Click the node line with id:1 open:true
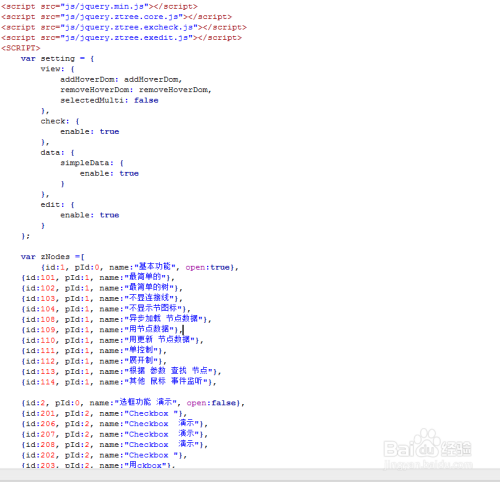This screenshot has width=500, height=482. tap(140, 267)
